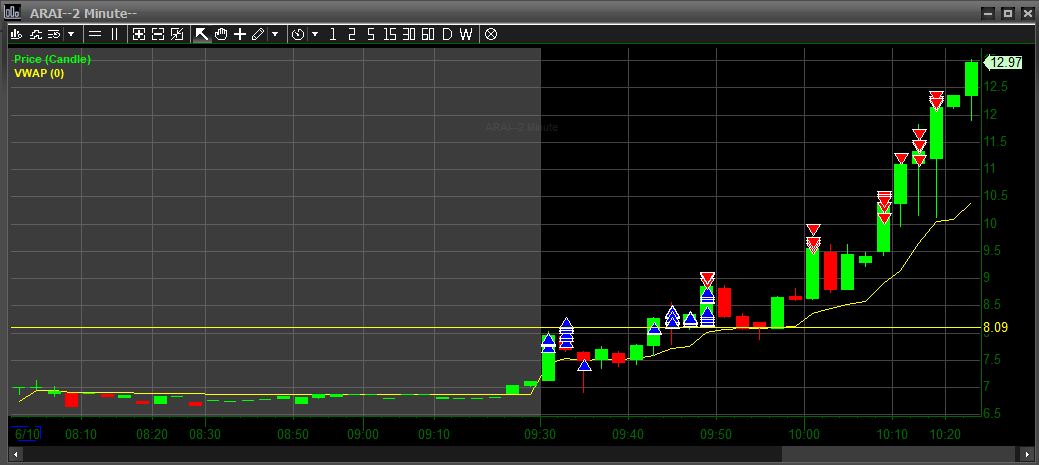Open the indicators/studies icon
Image resolution: width=1039 pixels, height=465 pixels.
36,34
